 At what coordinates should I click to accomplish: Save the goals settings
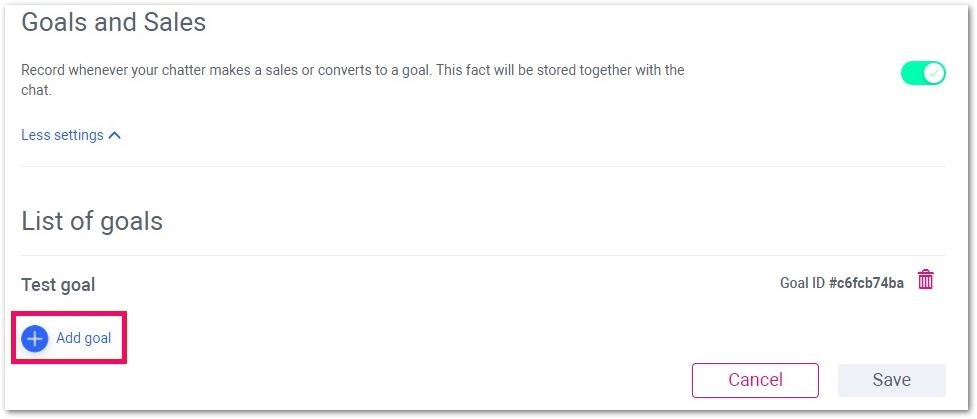pos(892,380)
